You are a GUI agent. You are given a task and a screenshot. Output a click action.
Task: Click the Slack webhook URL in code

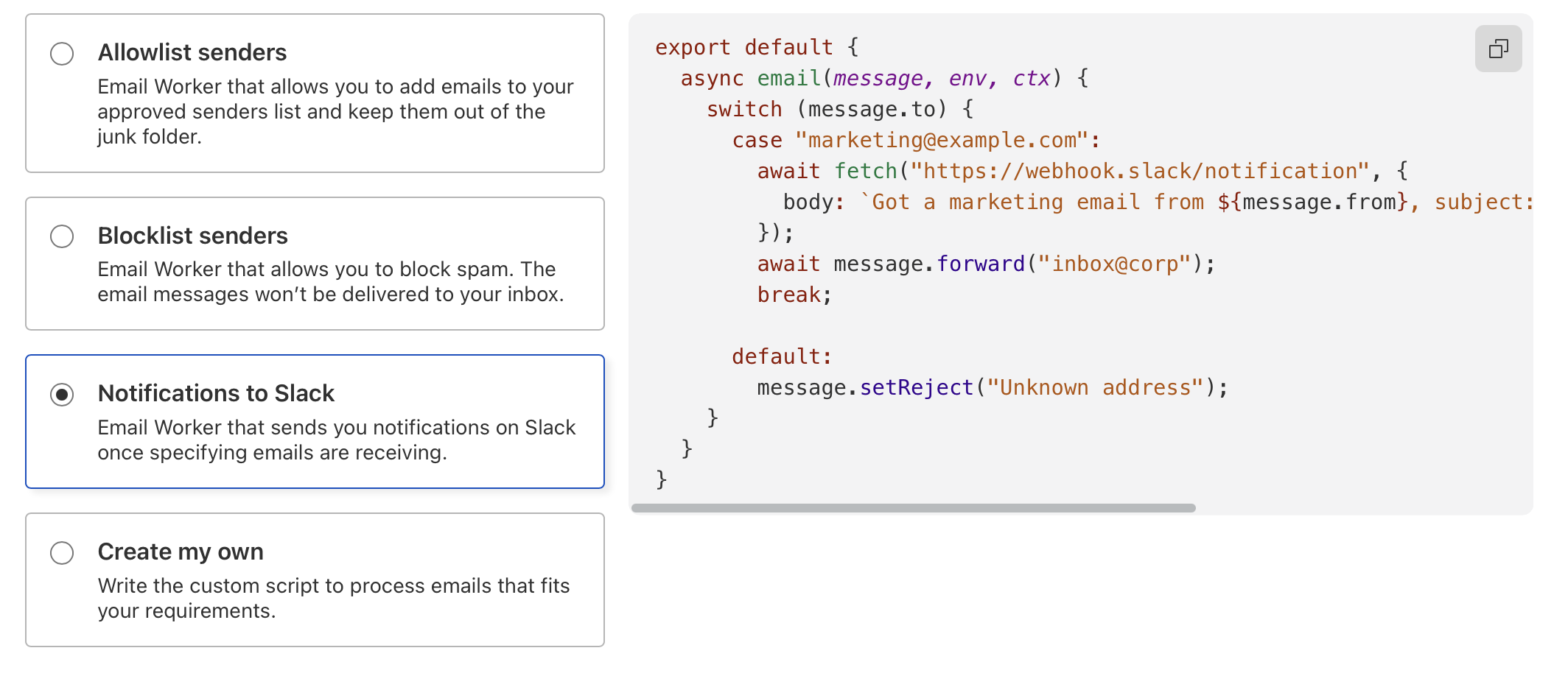[x=1139, y=171]
